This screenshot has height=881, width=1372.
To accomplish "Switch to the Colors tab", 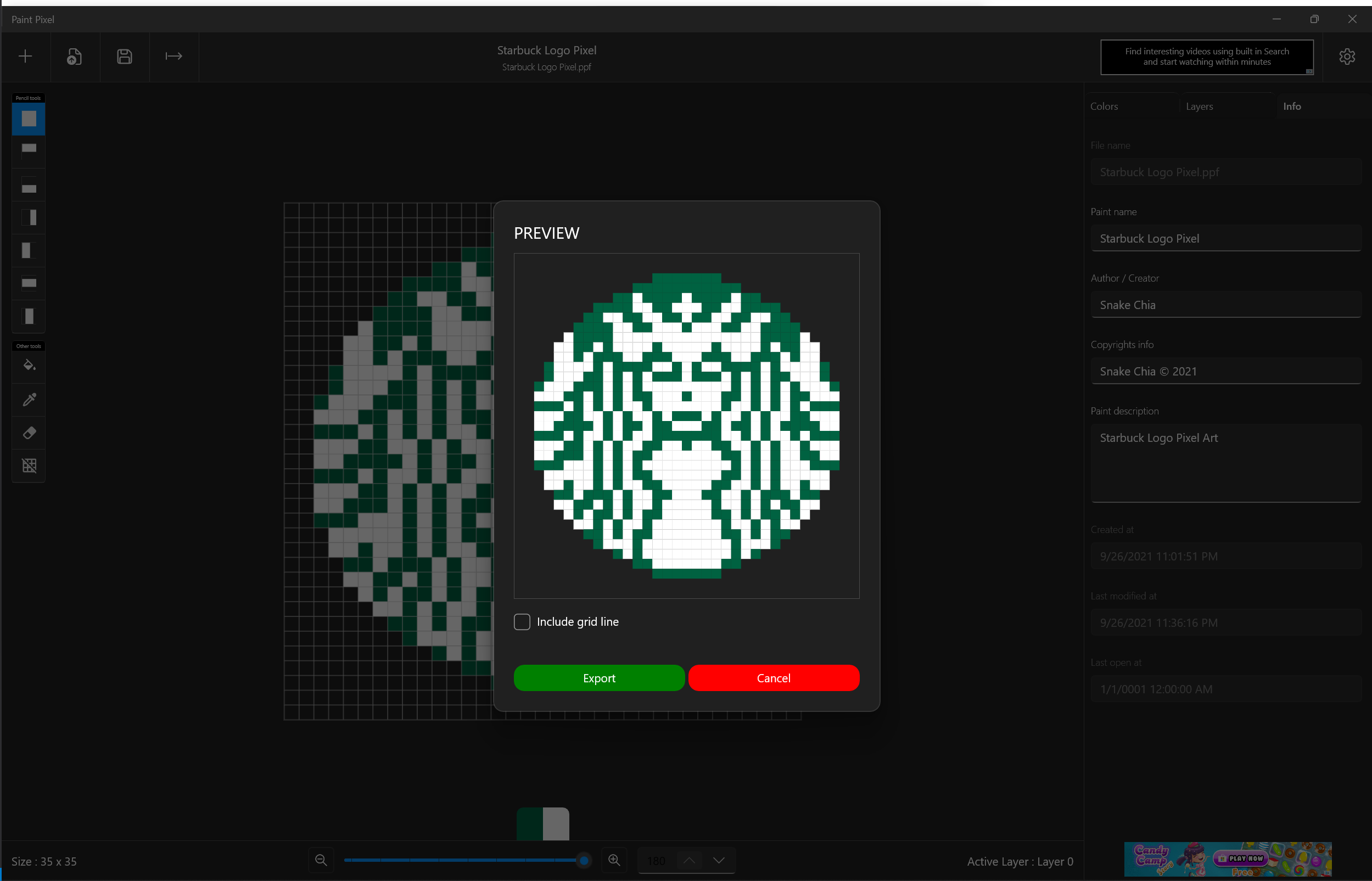I will [1104, 106].
